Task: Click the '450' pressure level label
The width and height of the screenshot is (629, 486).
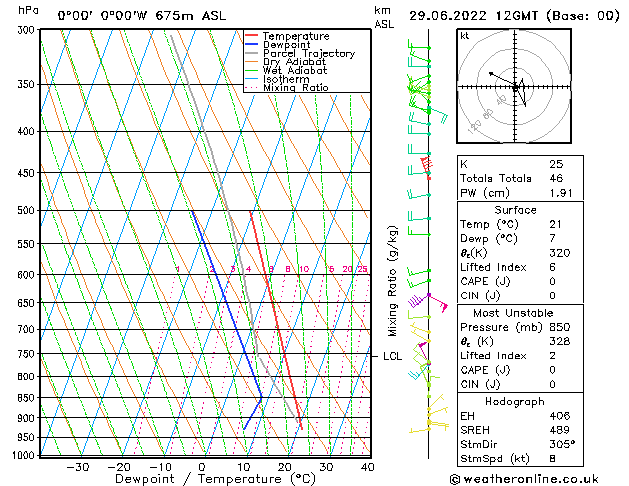Action: tap(27, 173)
